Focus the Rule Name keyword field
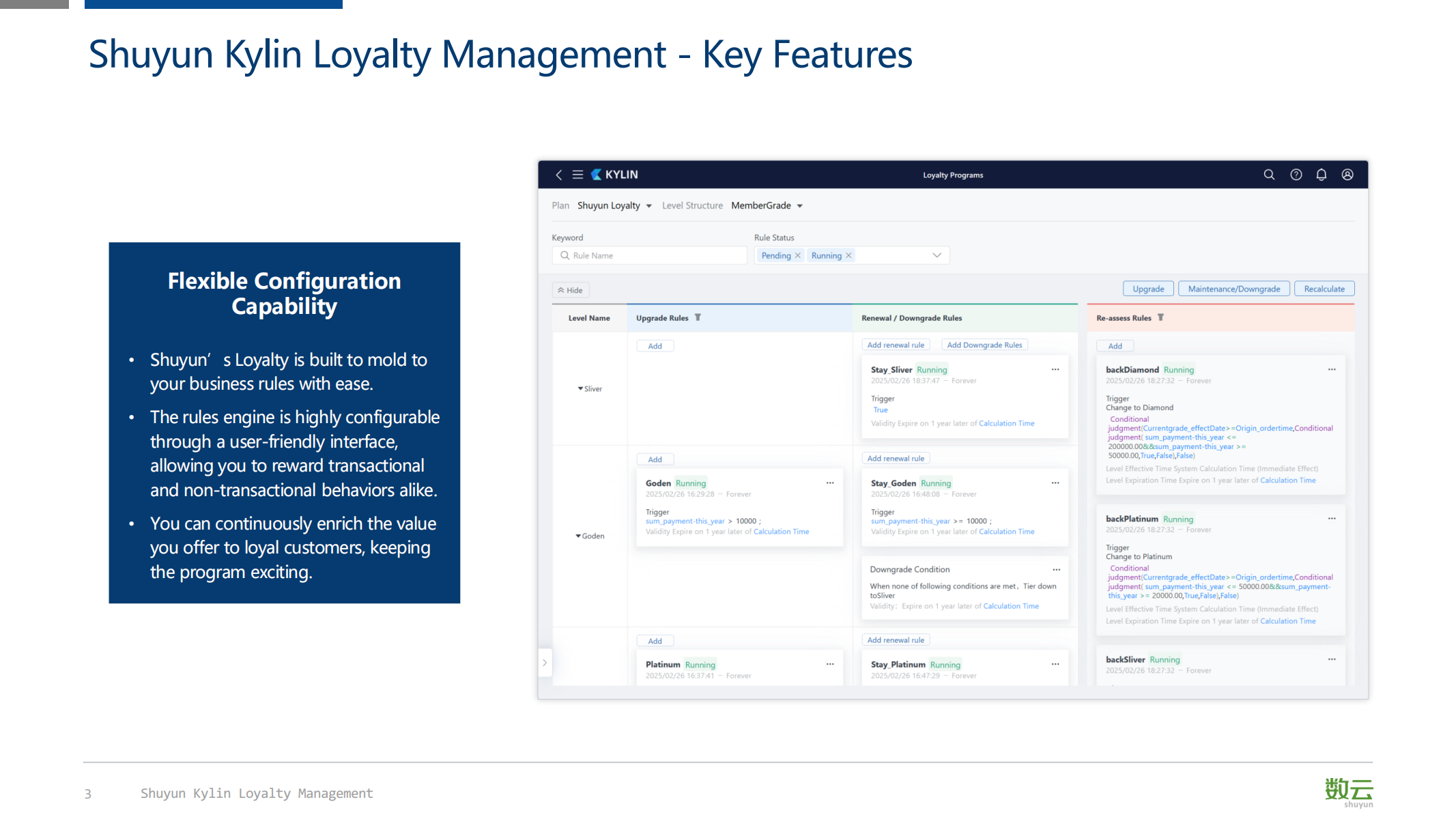Screen dimensions: 1456x819 click(649, 255)
